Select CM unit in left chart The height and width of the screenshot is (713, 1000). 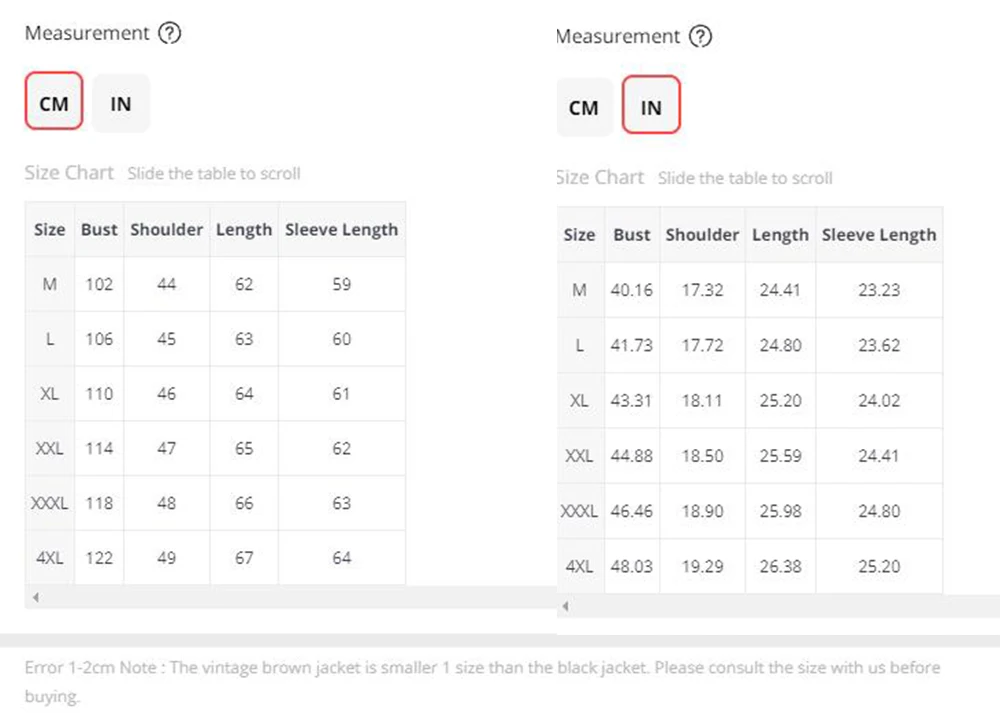54,101
